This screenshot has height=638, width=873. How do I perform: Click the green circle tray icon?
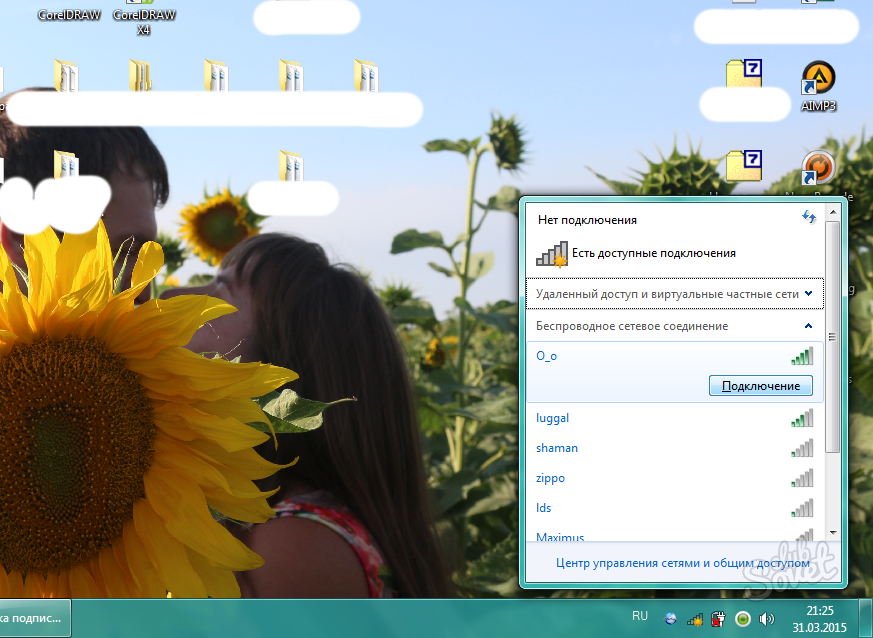[x=743, y=619]
